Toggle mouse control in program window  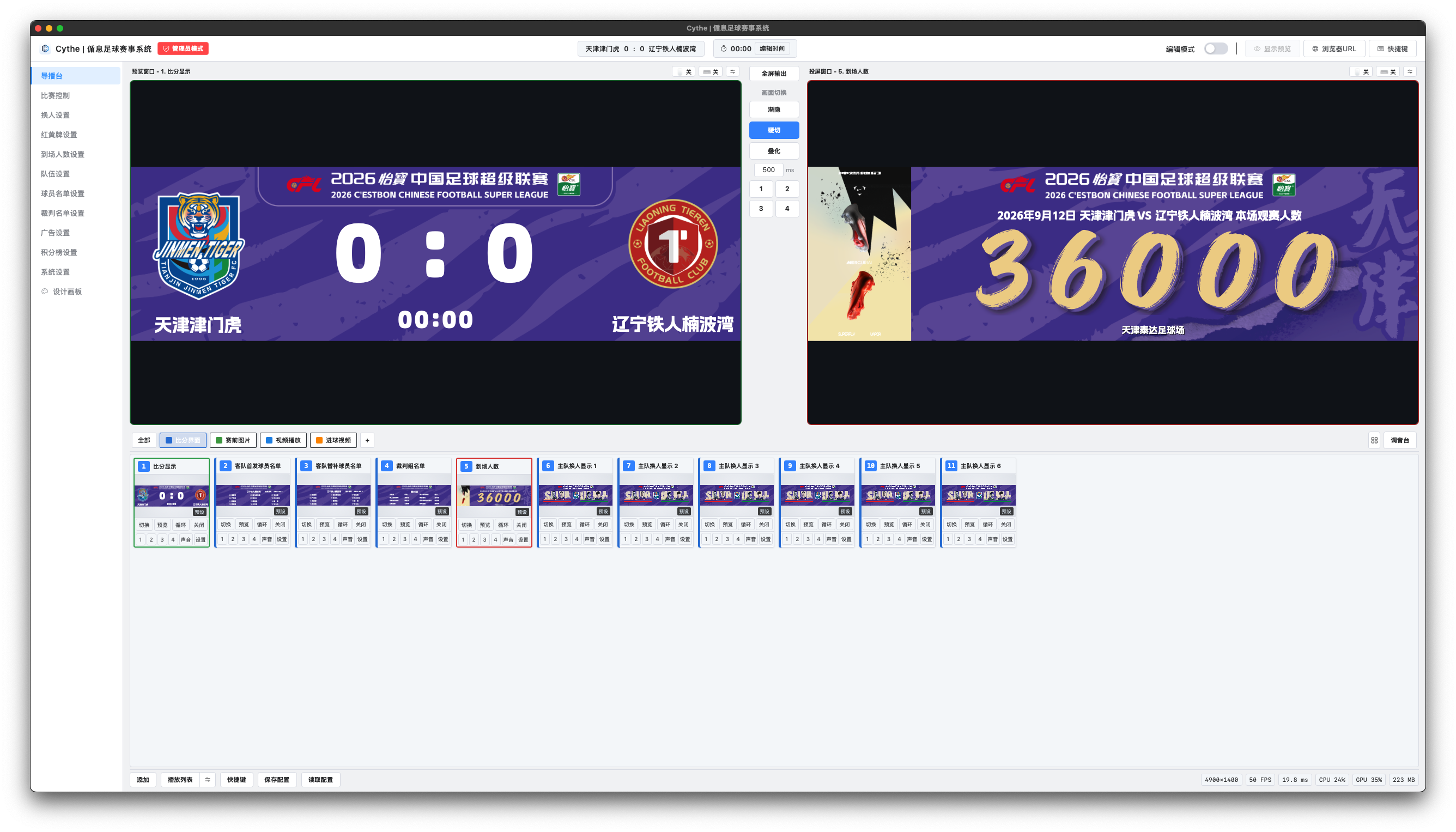pos(1361,71)
